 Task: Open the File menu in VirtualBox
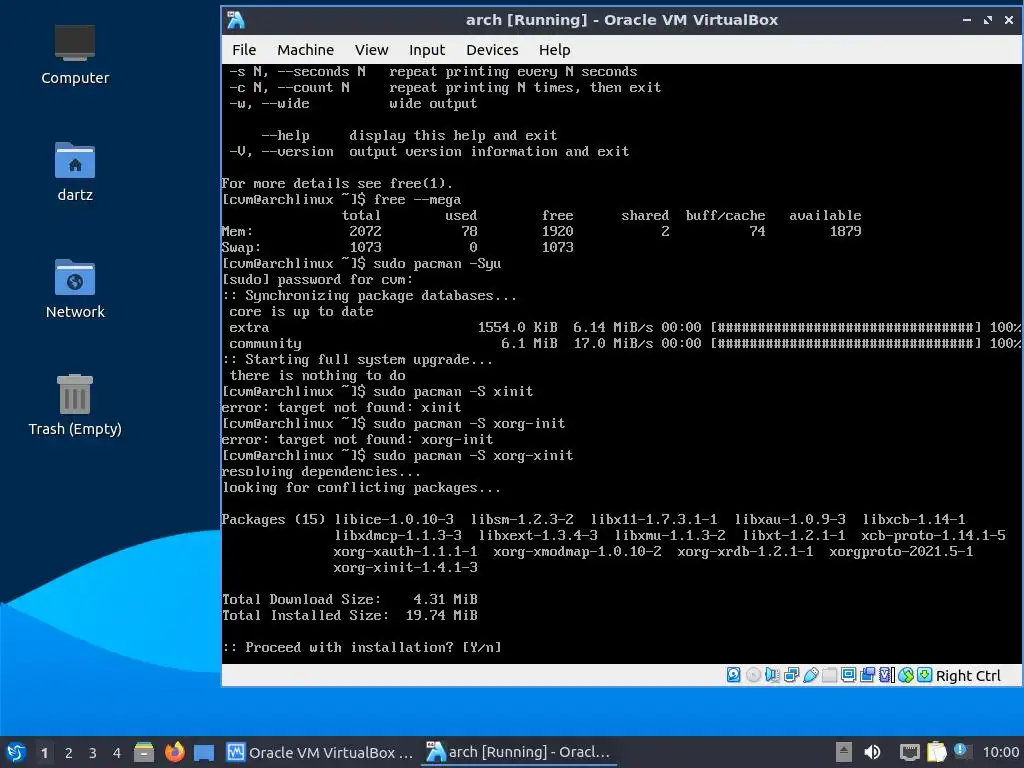(x=244, y=50)
